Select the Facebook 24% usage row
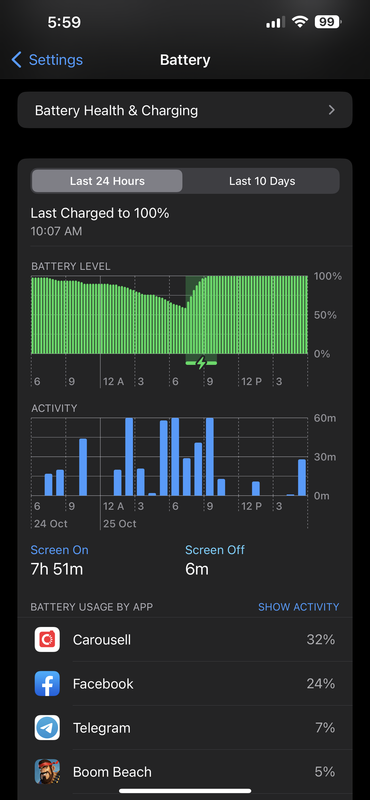The image size is (370, 800). [x=185, y=684]
